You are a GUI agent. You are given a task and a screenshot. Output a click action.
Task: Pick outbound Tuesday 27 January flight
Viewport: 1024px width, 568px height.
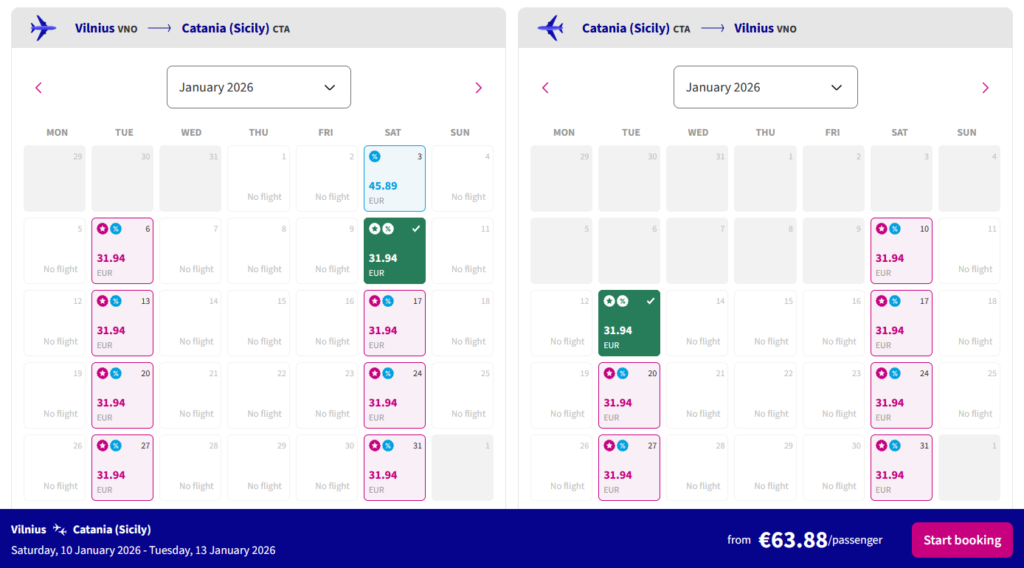click(122, 468)
